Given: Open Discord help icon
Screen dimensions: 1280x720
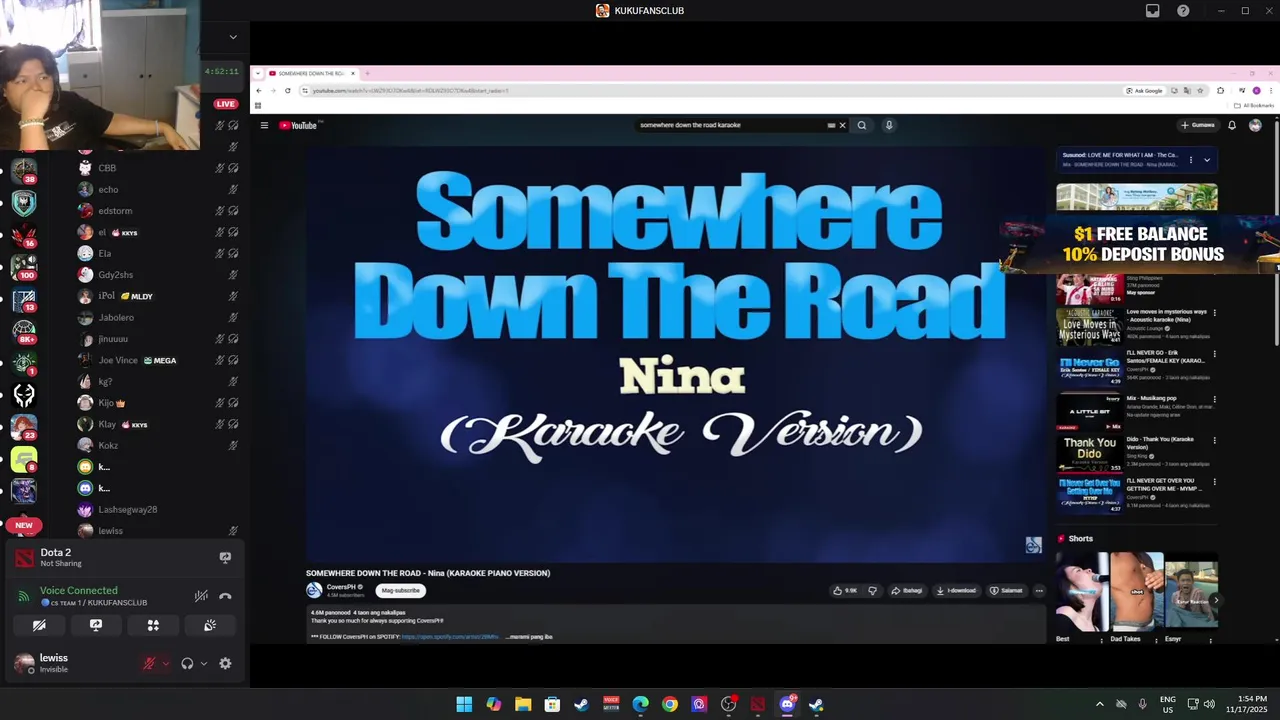Looking at the screenshot, I should [x=1183, y=11].
